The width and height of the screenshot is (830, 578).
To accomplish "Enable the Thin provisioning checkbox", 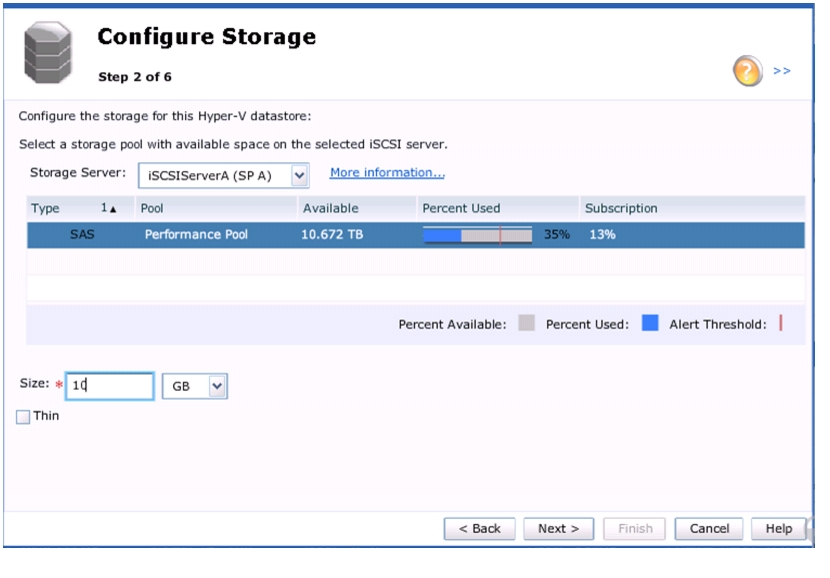I will point(23,417).
